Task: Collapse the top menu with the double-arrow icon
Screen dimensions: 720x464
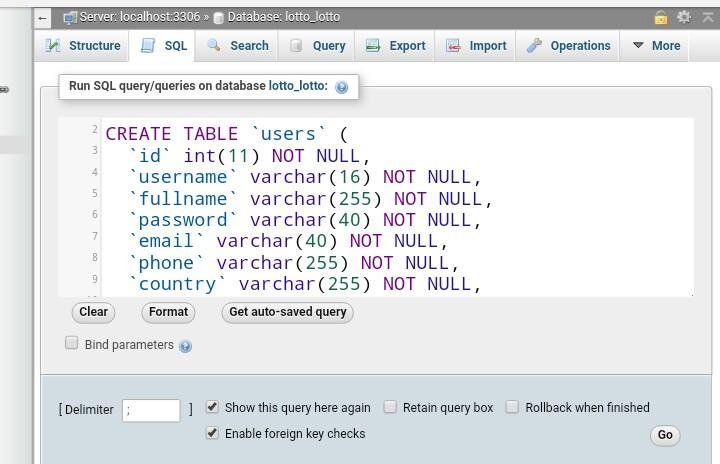Action: (707, 17)
